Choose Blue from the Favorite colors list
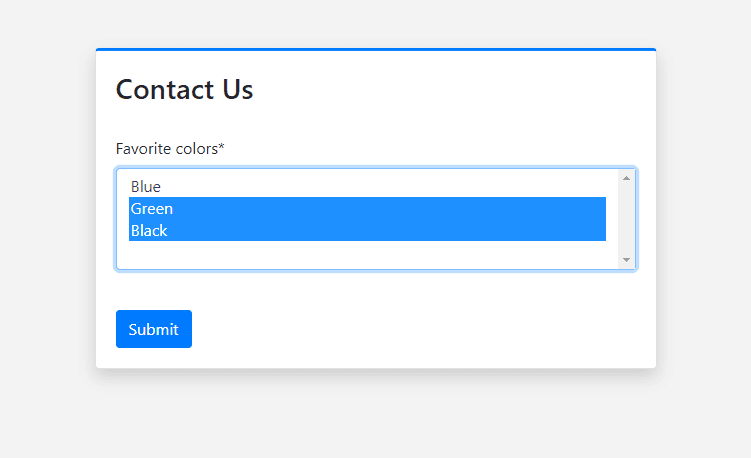751x458 pixels. click(367, 186)
